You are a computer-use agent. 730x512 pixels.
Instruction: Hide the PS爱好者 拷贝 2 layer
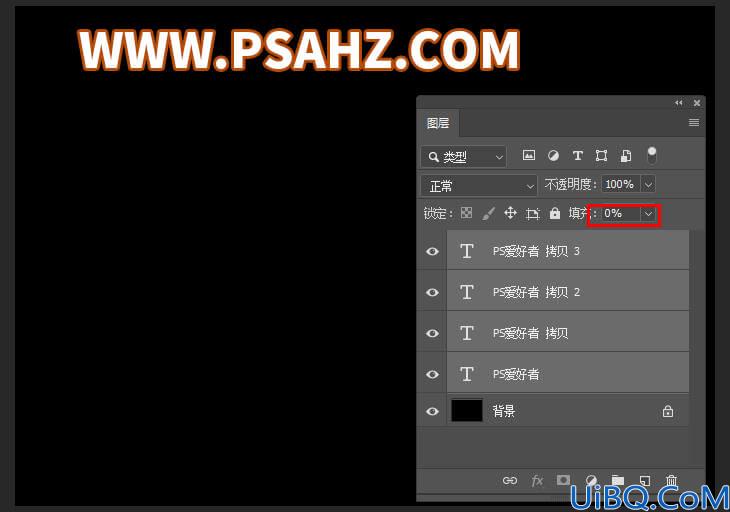[x=433, y=292]
